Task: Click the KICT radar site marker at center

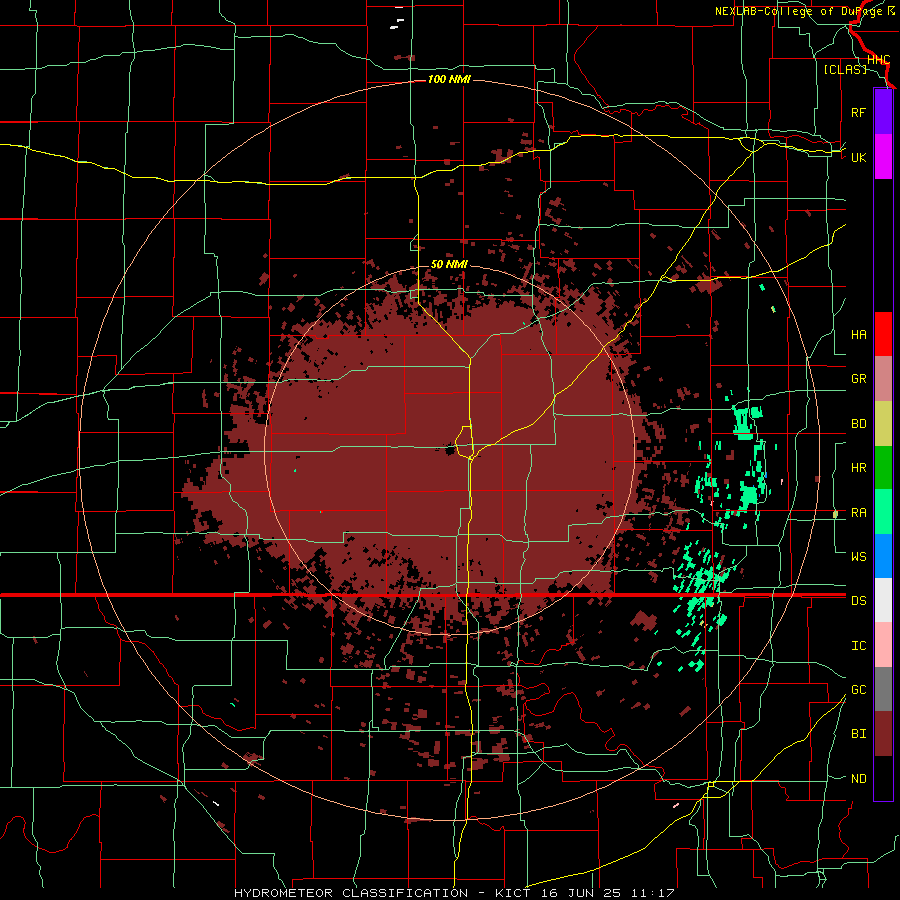Action: [x=451, y=451]
